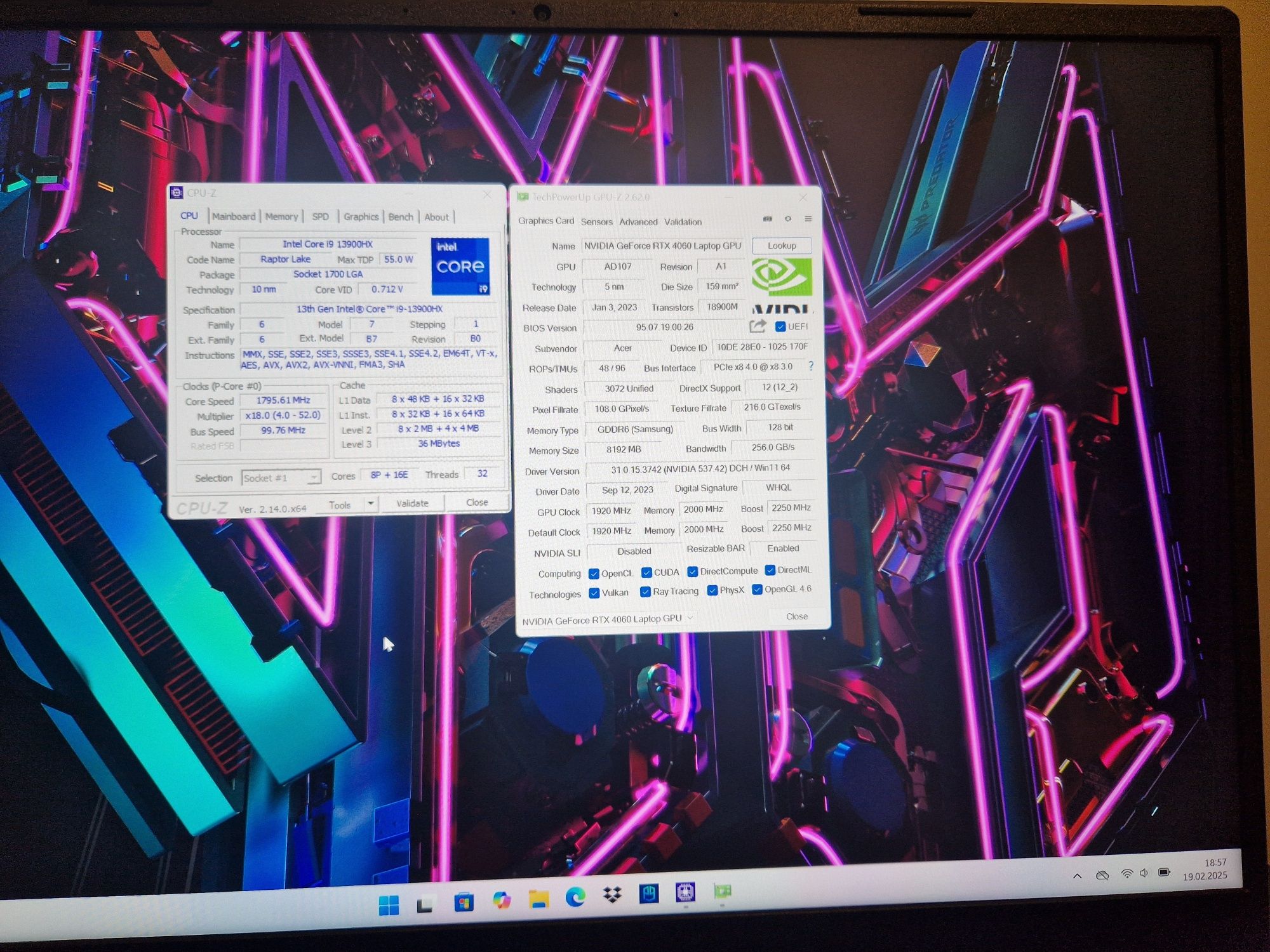This screenshot has height=952, width=1270.
Task: Toggle the CUDA checkbox
Action: (646, 572)
